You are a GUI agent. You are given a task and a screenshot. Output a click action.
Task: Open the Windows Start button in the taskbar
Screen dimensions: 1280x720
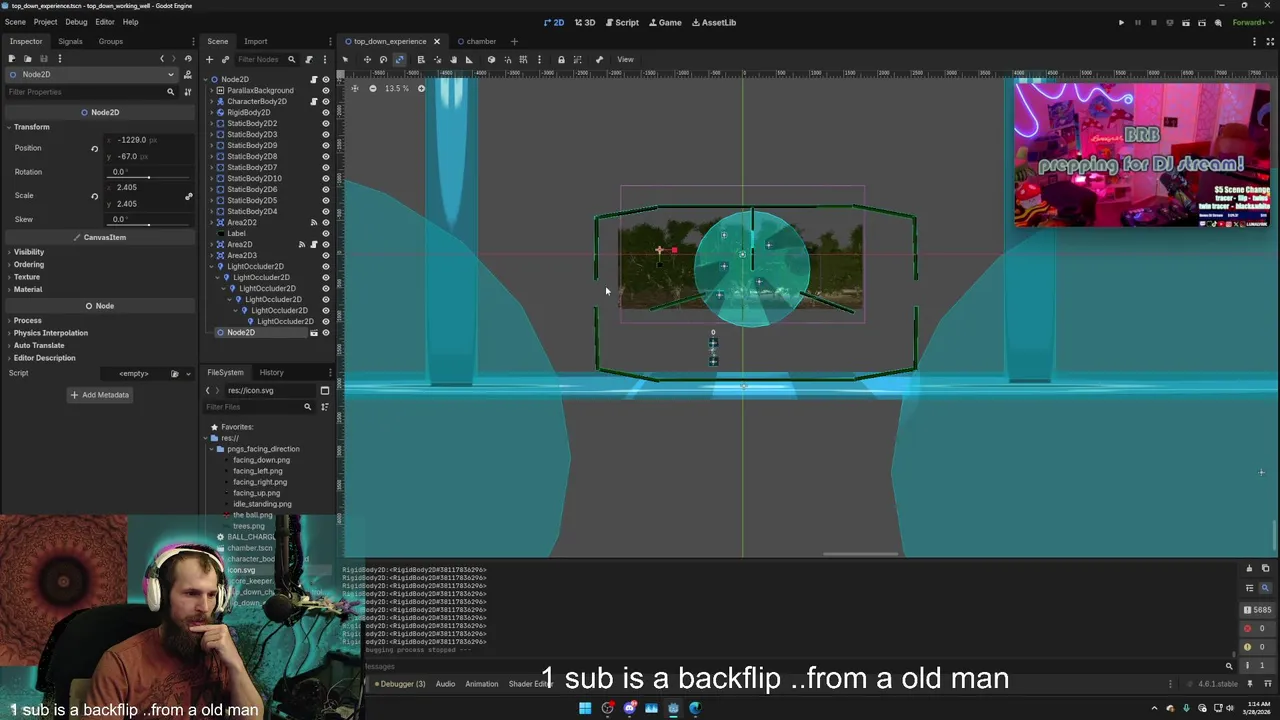(585, 709)
